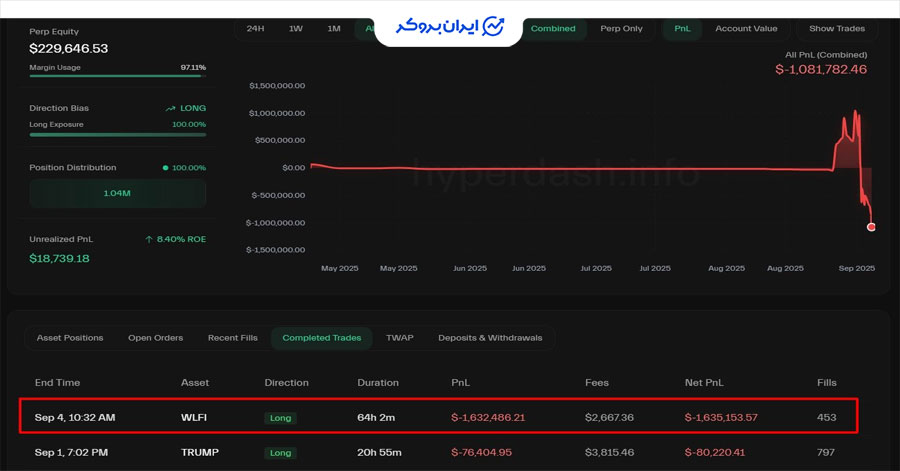Click the 1.04M position distribution bar
The image size is (900, 471).
pos(118,193)
